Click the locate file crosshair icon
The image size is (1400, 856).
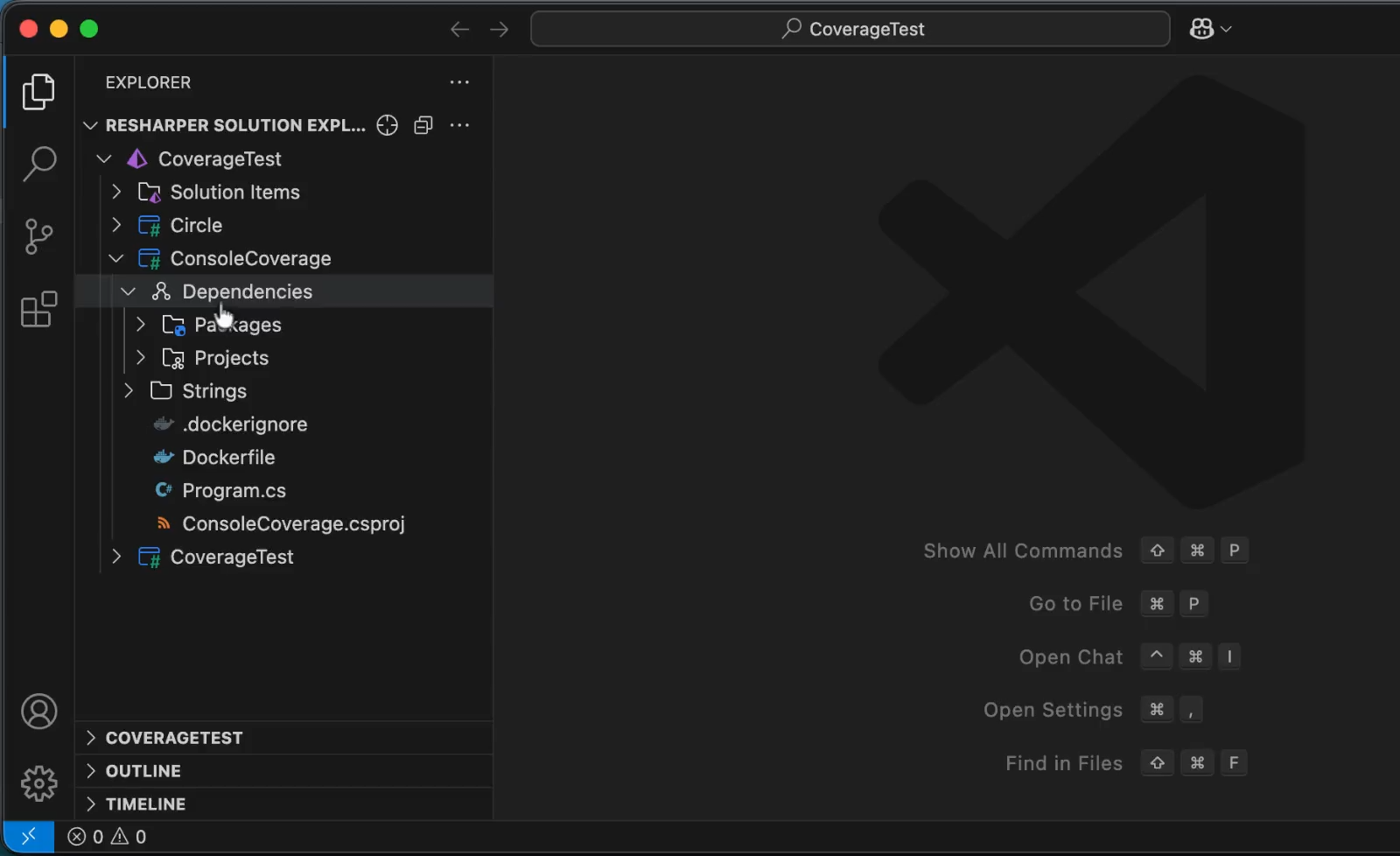pos(387,125)
